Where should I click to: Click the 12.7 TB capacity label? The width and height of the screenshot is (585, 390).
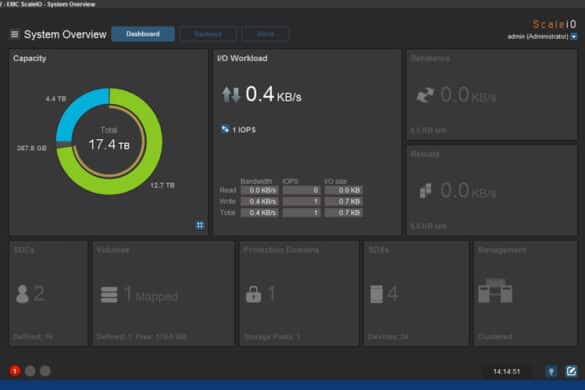[162, 185]
